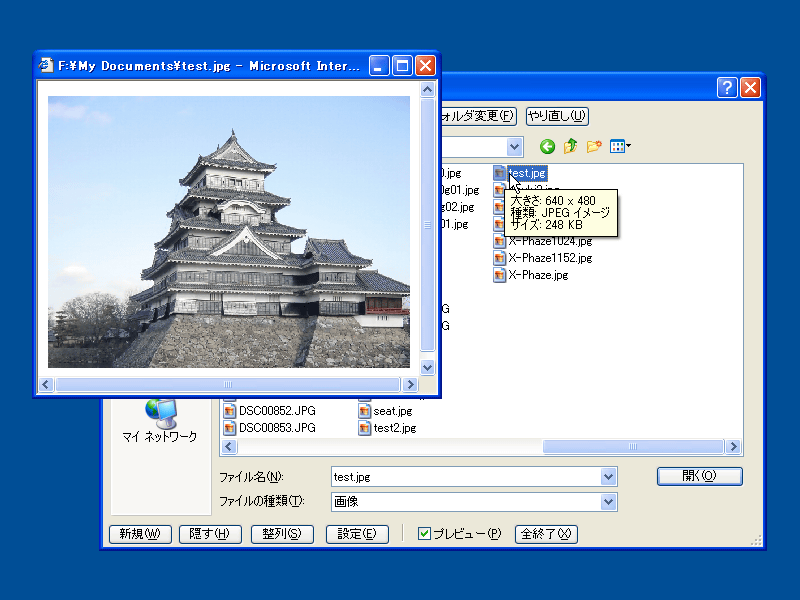Select the DSC00853.JPG file icon

click(x=230, y=428)
